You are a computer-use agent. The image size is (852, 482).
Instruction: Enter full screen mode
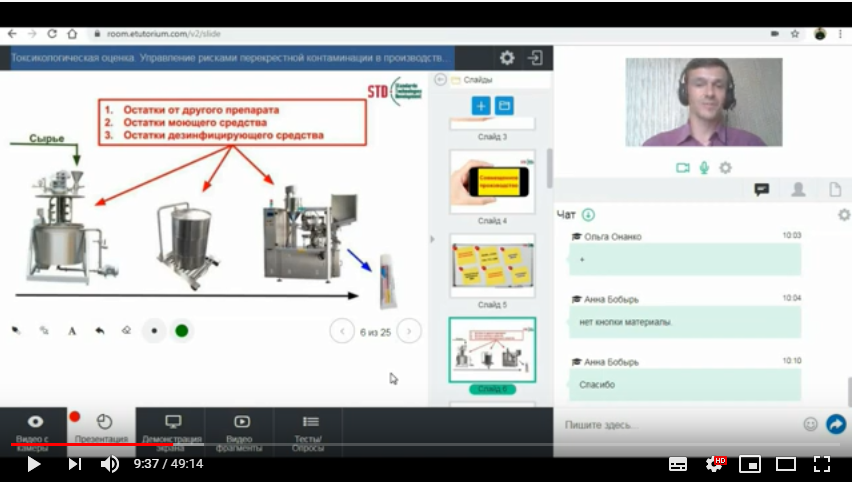pyautogui.click(x=822, y=464)
